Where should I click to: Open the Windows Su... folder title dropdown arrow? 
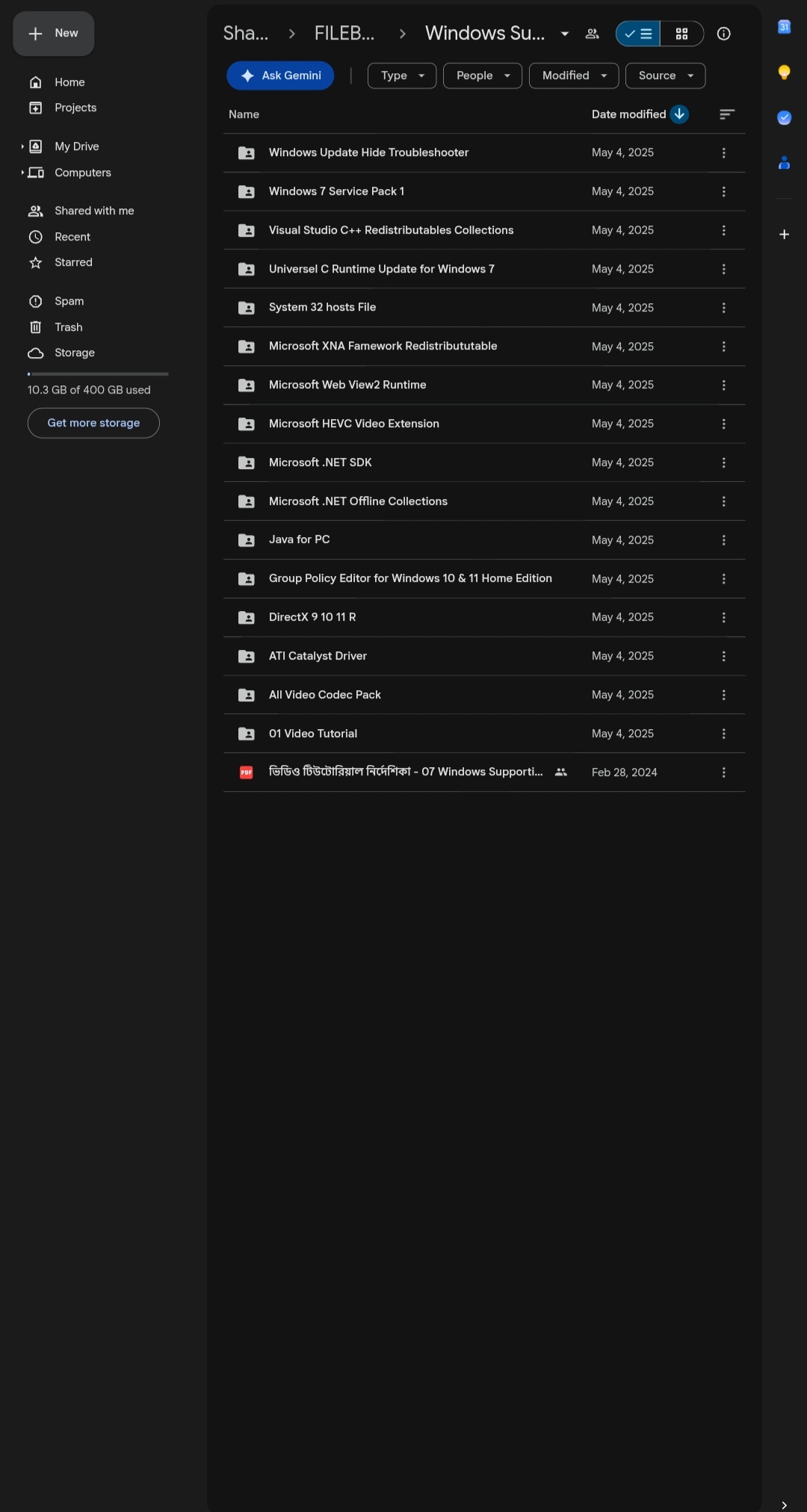point(565,34)
